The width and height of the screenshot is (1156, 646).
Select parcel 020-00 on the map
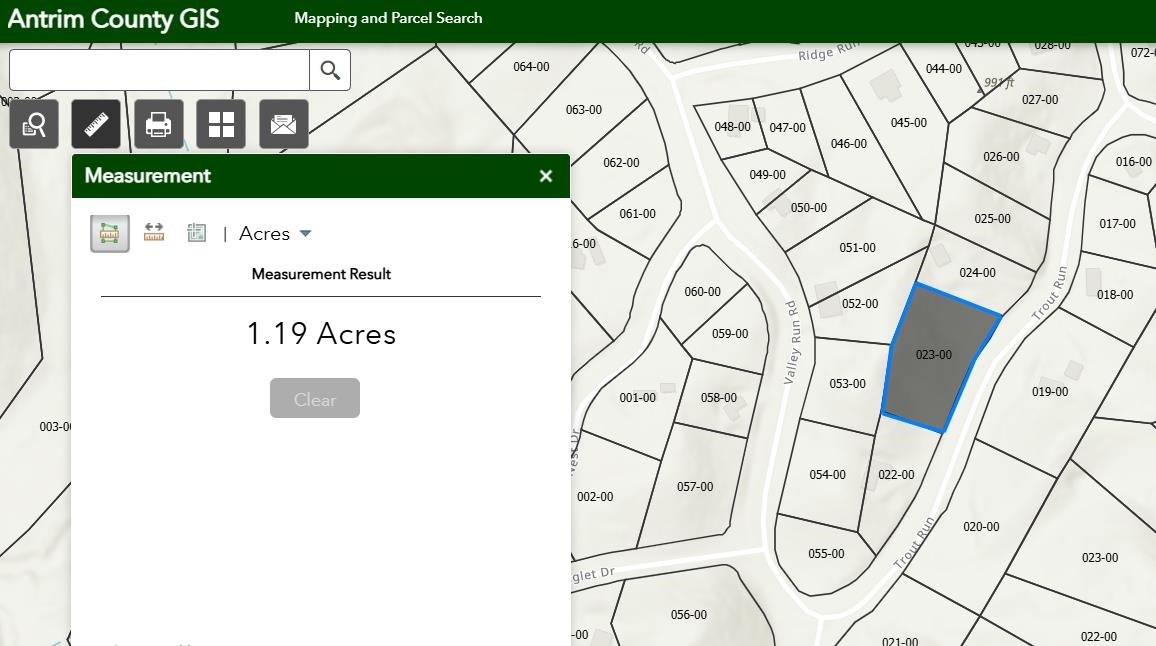click(x=981, y=527)
